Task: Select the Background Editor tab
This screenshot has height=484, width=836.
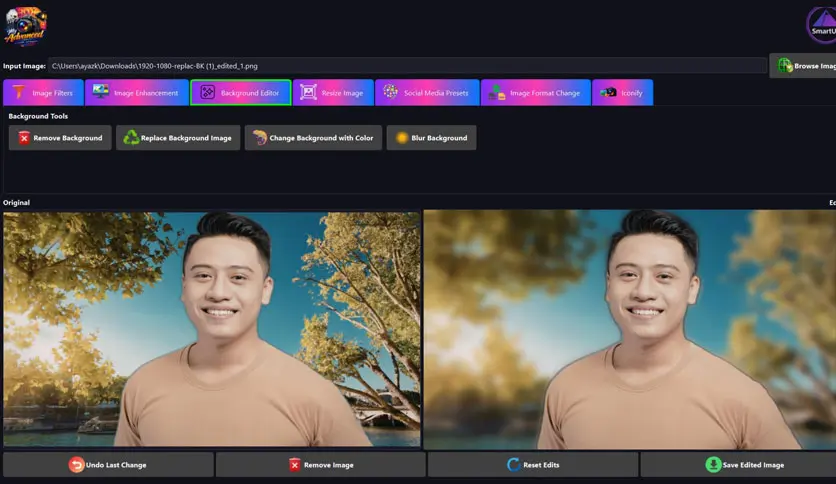Action: pos(240,93)
